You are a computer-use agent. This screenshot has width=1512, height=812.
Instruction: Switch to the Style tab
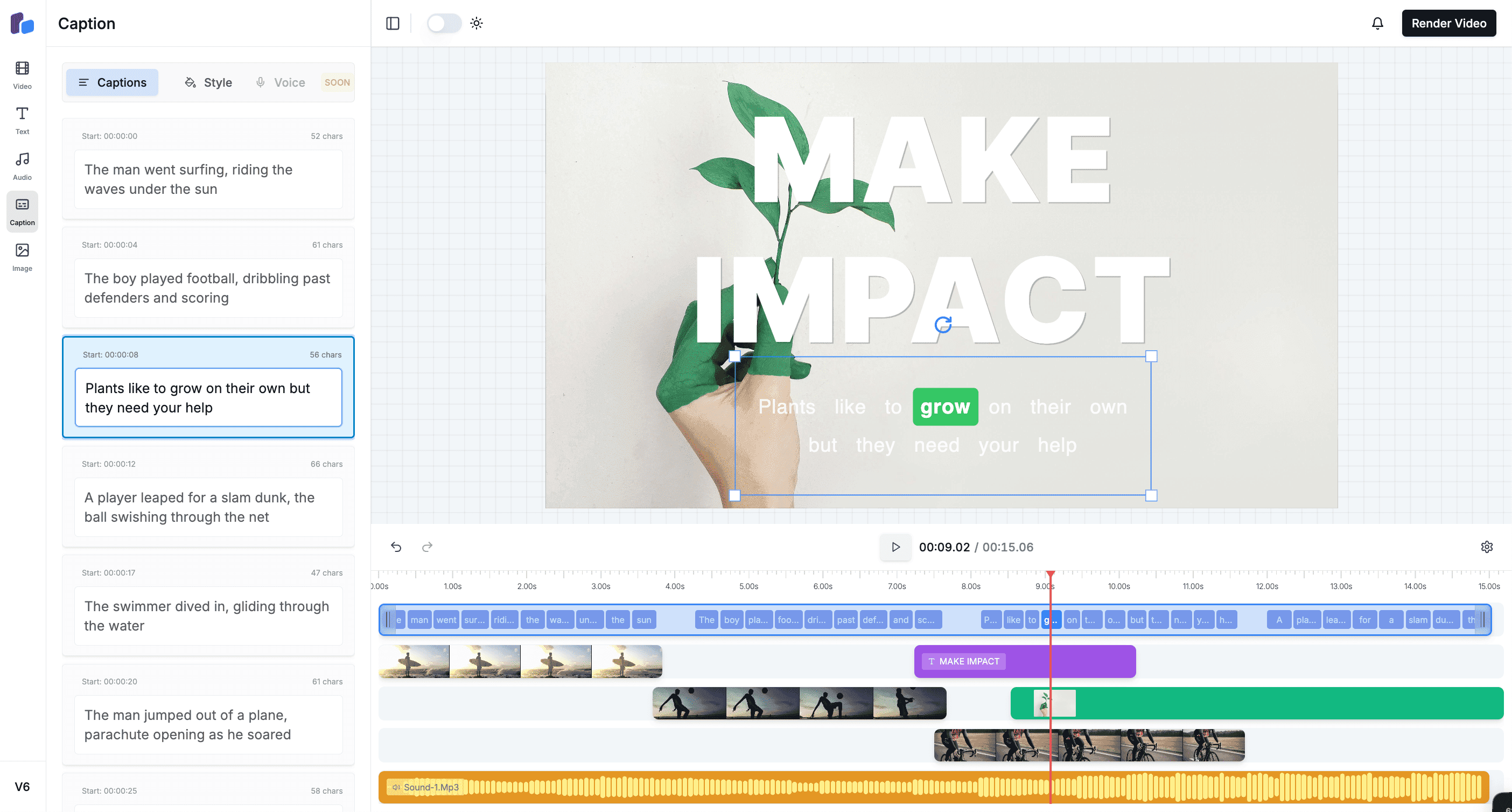tap(208, 82)
